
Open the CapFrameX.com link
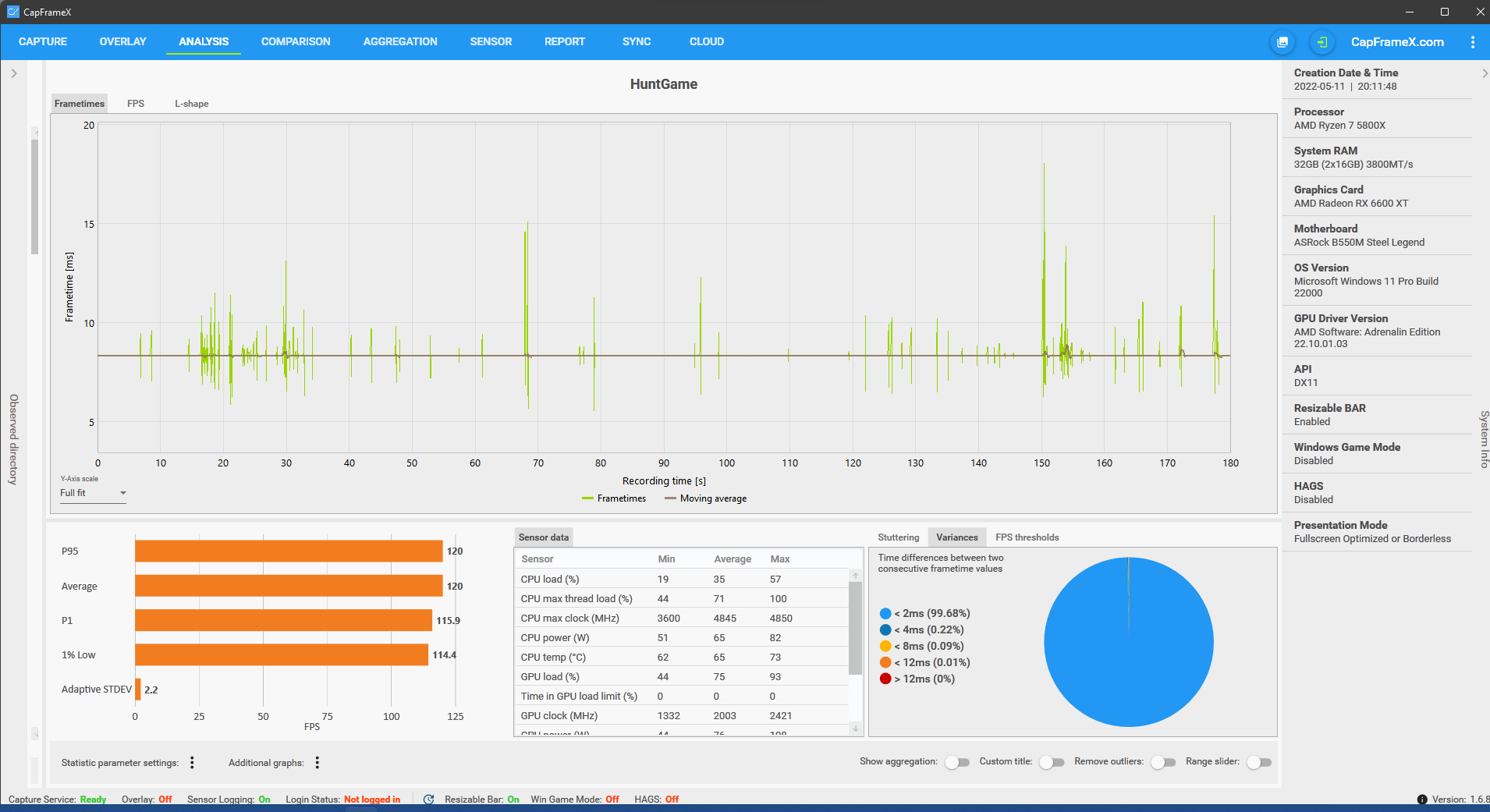pos(1397,42)
